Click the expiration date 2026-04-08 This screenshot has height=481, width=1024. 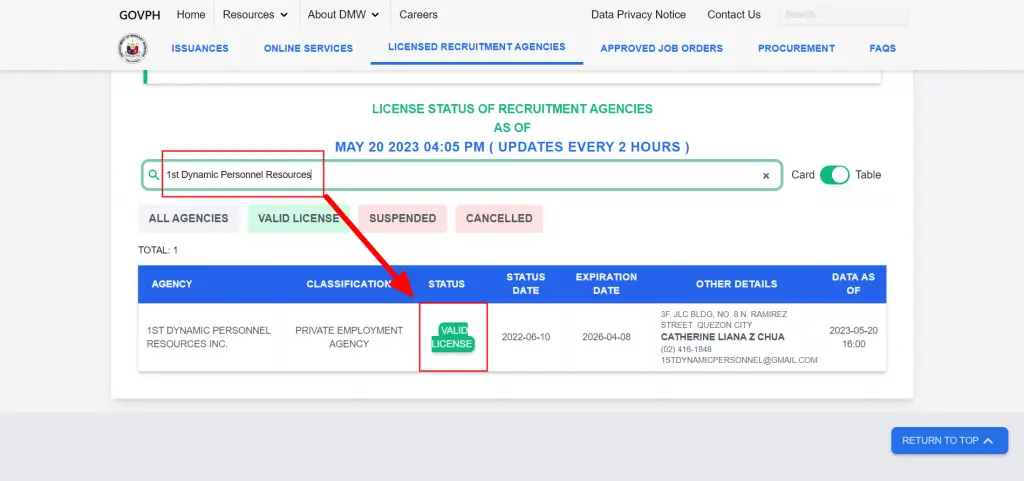click(x=607, y=337)
